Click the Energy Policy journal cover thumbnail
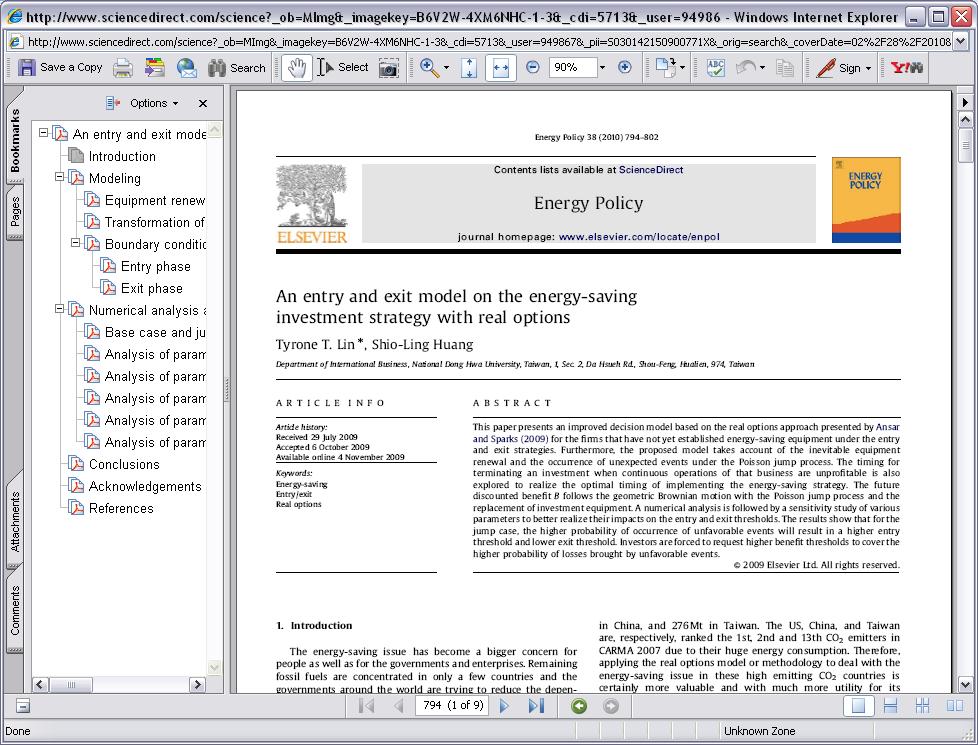 point(866,200)
